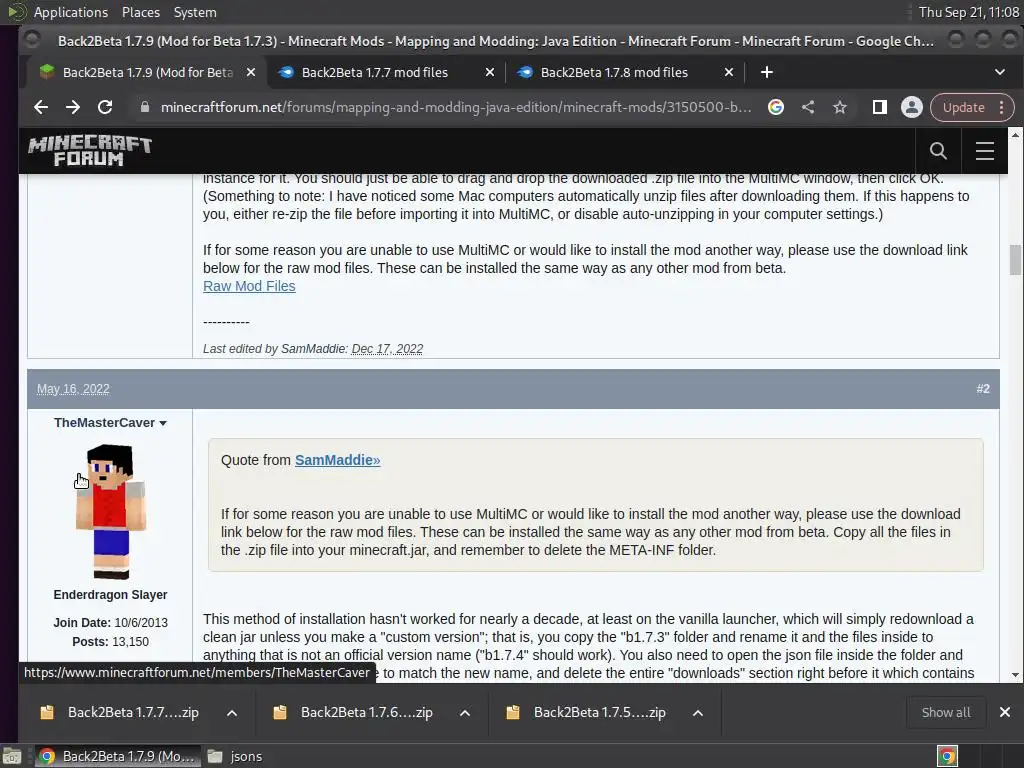Open the forum hamburger menu
Image resolution: width=1024 pixels, height=768 pixels.
click(x=985, y=151)
